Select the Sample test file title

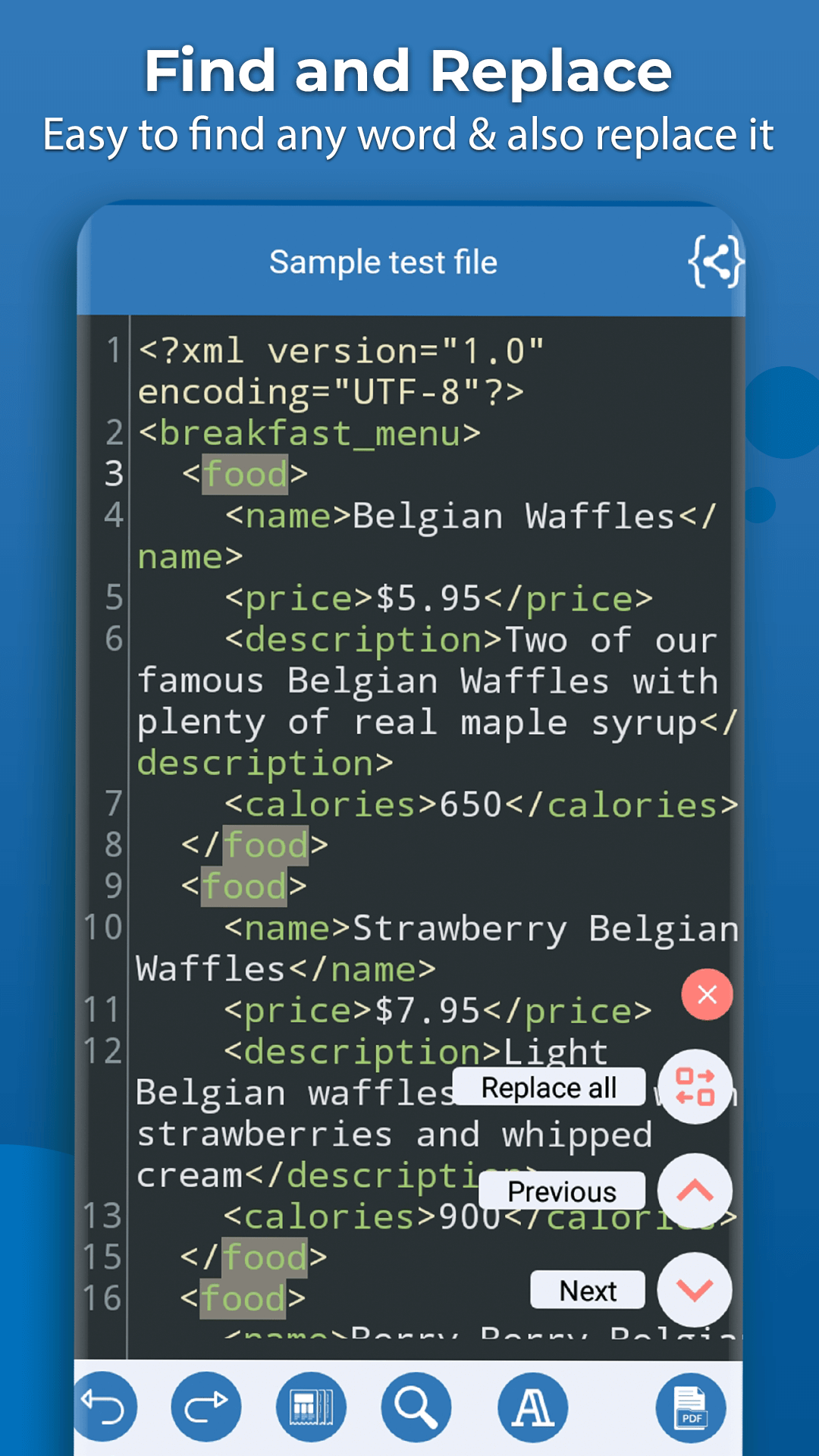(384, 262)
